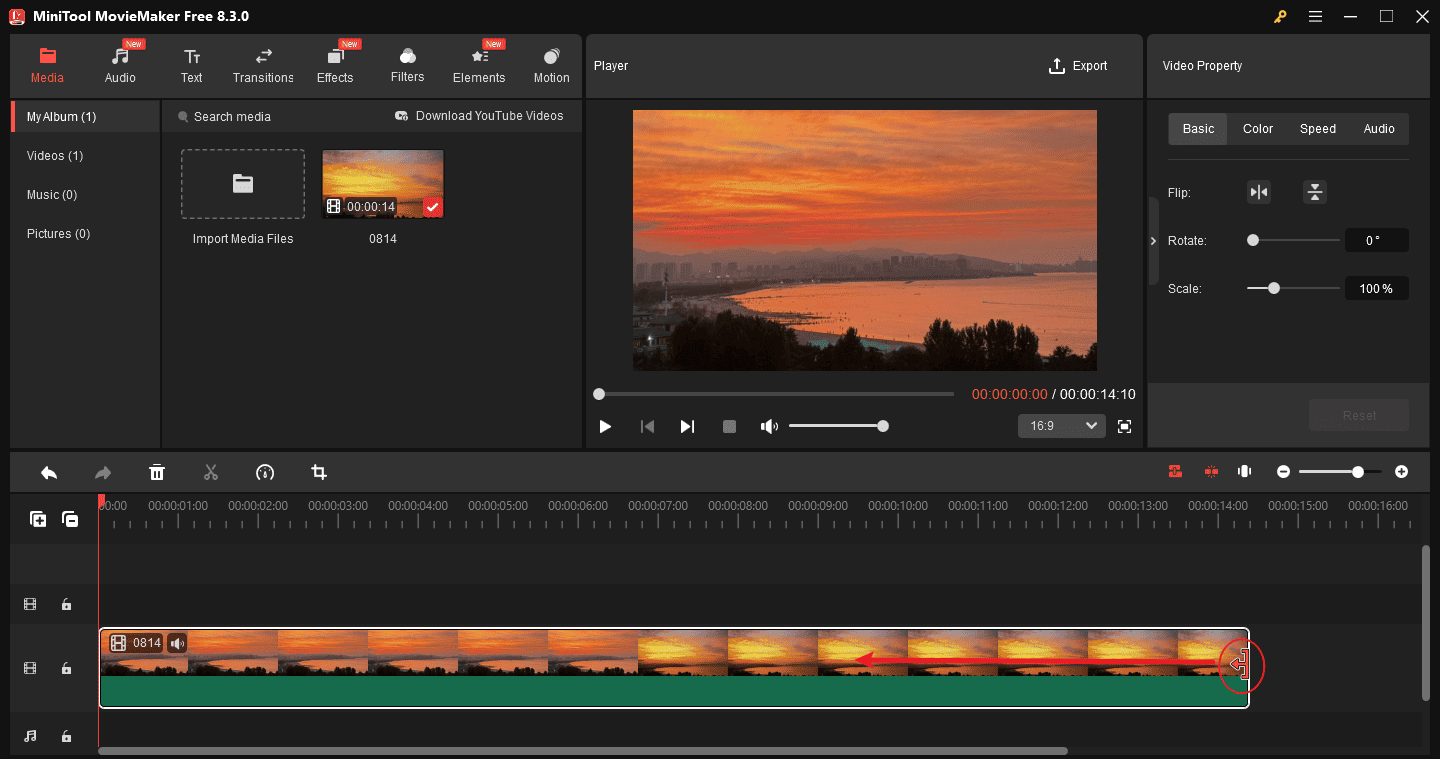
Task: Collapse the Video Property panel arrow
Action: coord(1153,241)
